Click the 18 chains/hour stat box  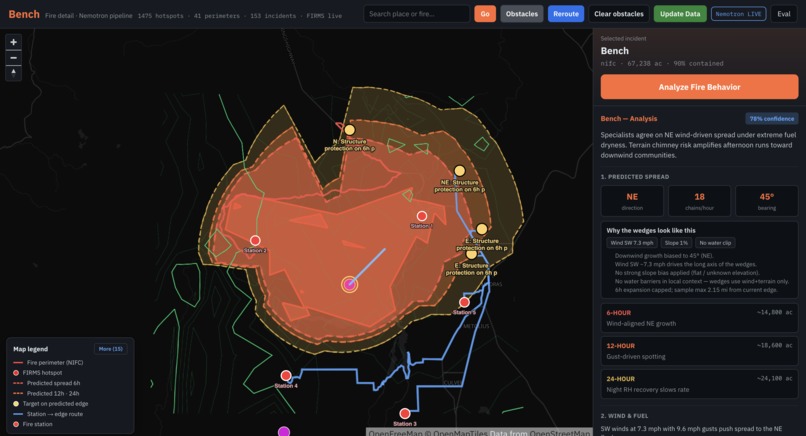tap(699, 201)
